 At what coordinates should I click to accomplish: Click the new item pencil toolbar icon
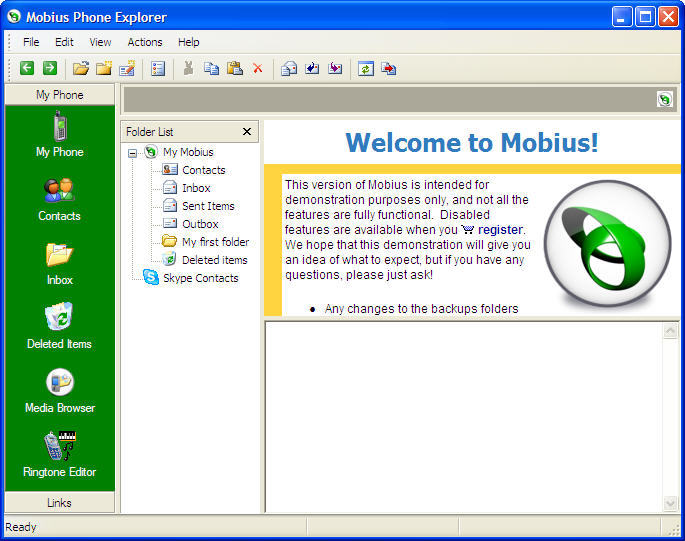127,68
